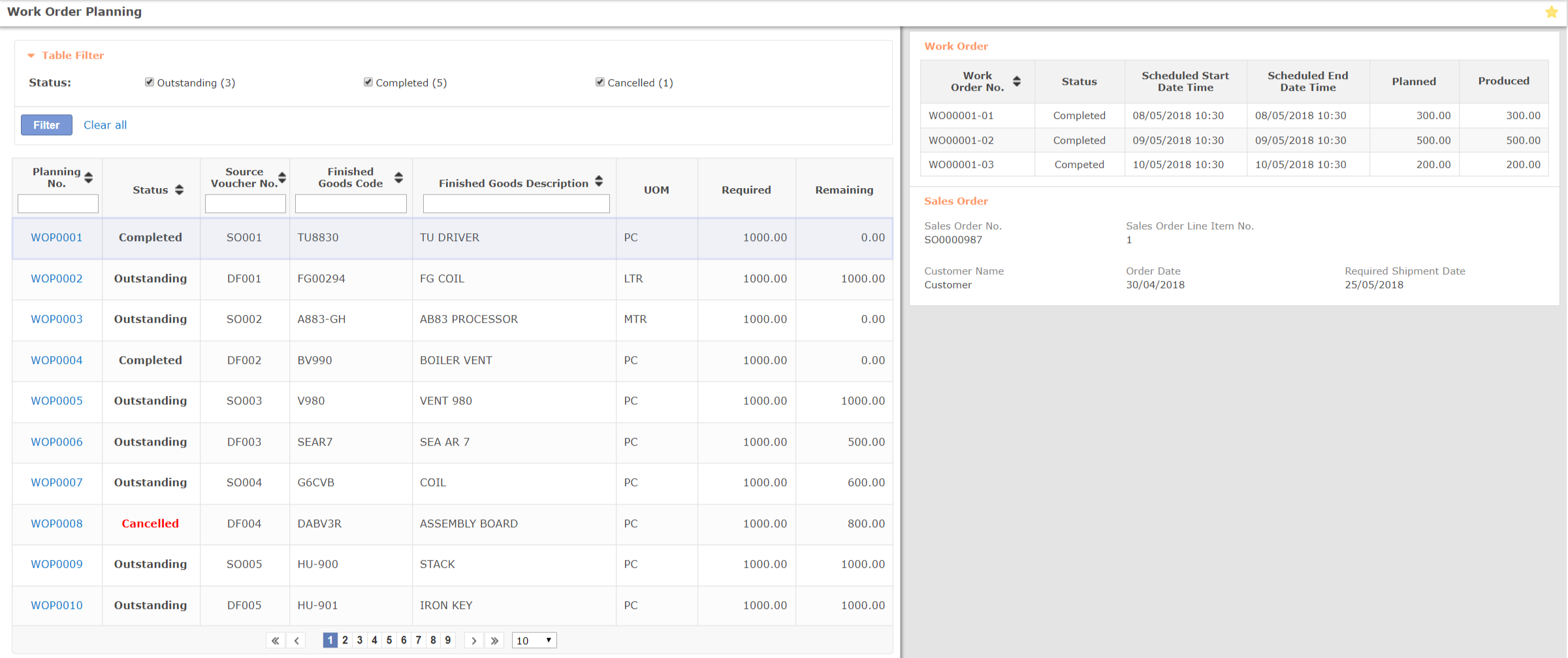
Task: Click the Clear all link
Action: 105,125
